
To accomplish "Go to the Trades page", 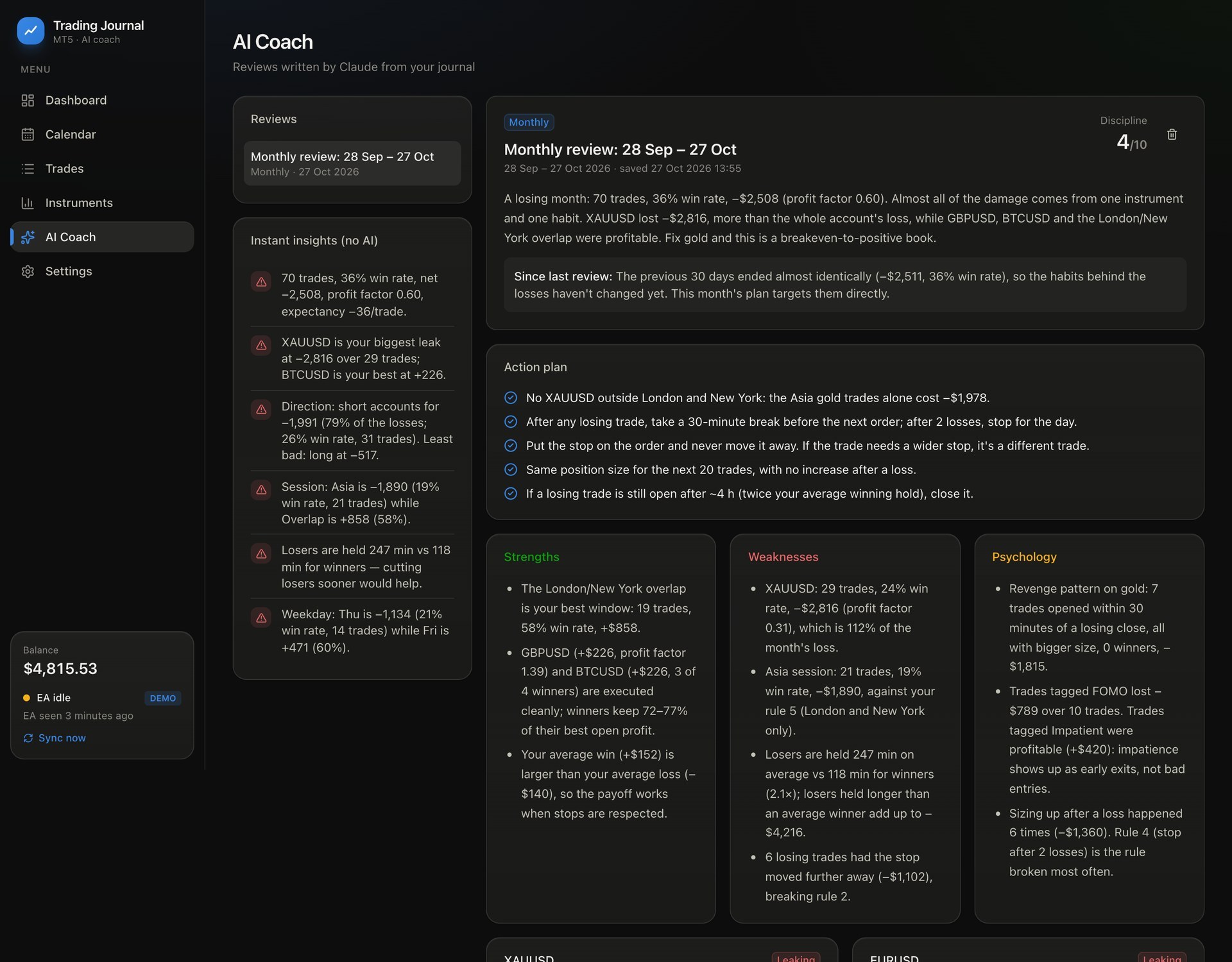I will 102,169.
